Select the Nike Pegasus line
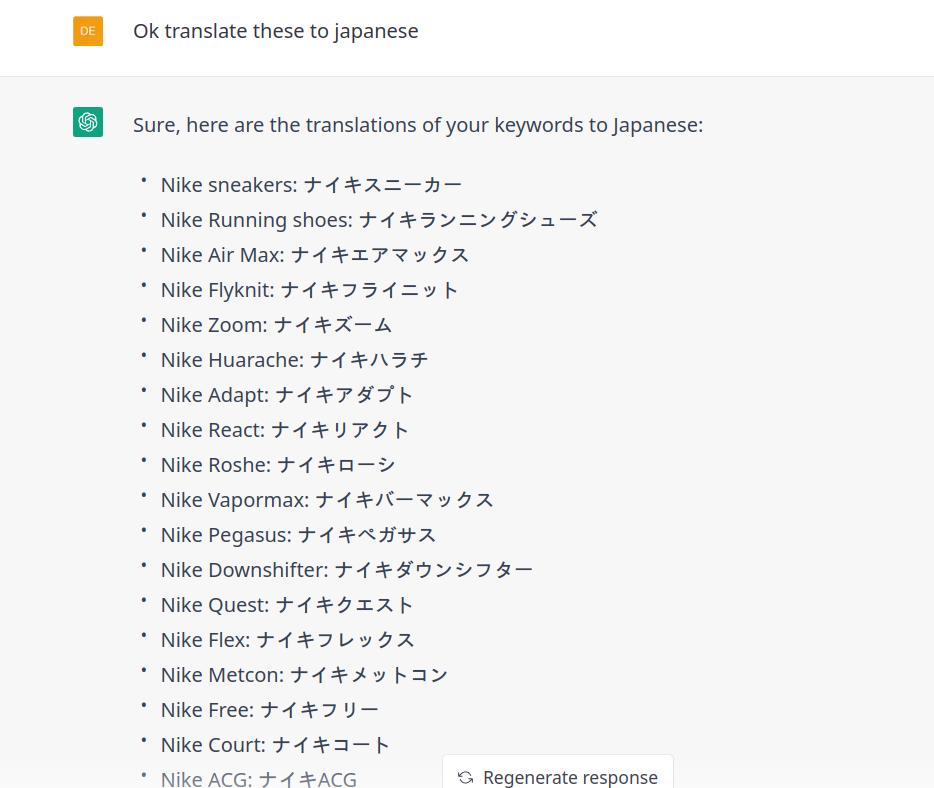The image size is (934, 788). pos(298,535)
